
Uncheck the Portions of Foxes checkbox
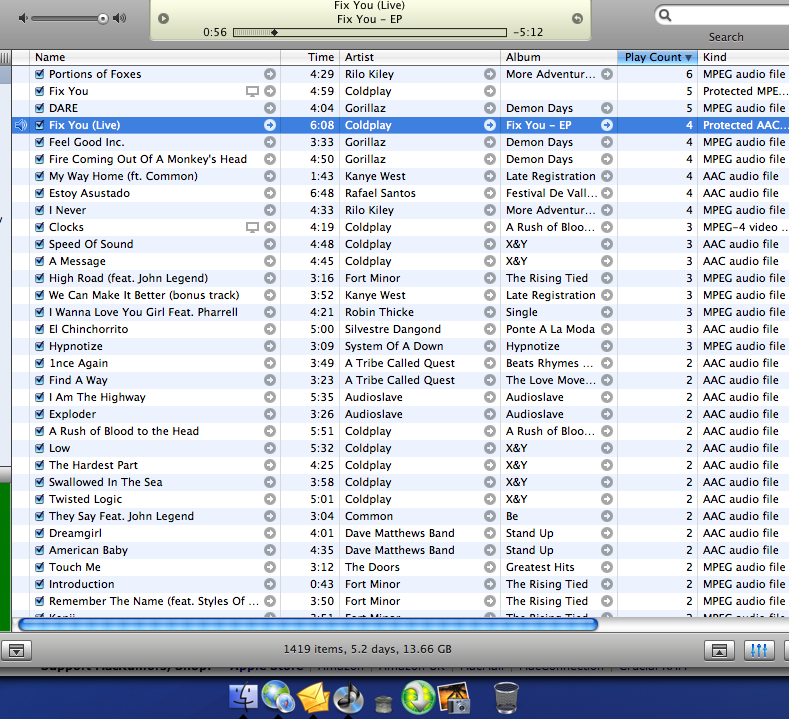pos(40,74)
